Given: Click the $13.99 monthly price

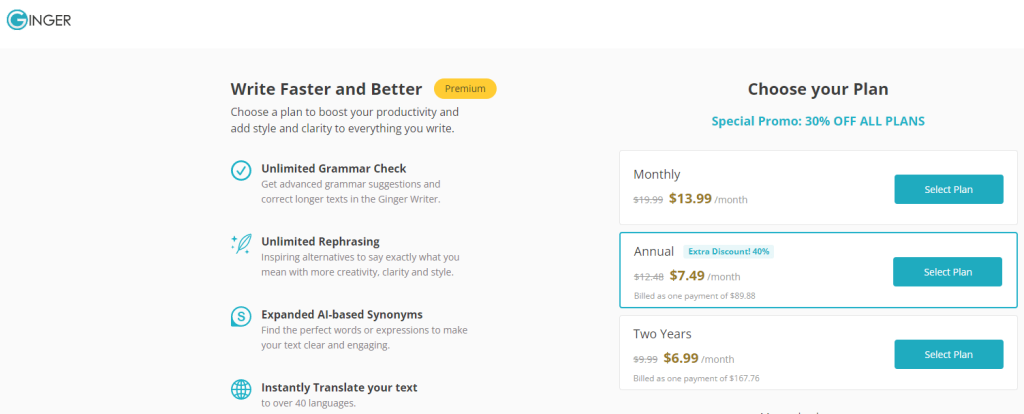Looking at the screenshot, I should [x=690, y=199].
